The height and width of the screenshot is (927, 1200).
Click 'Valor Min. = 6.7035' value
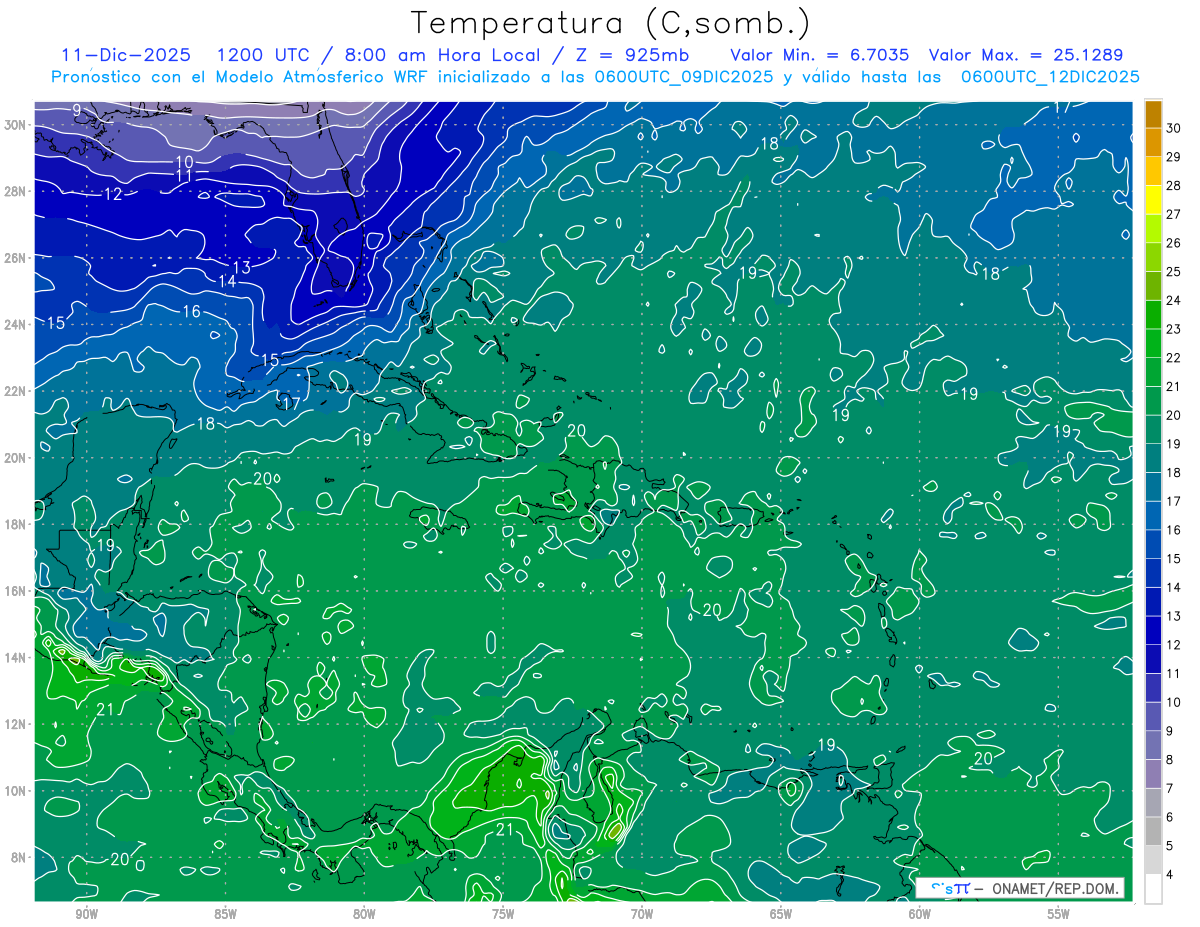click(820, 55)
